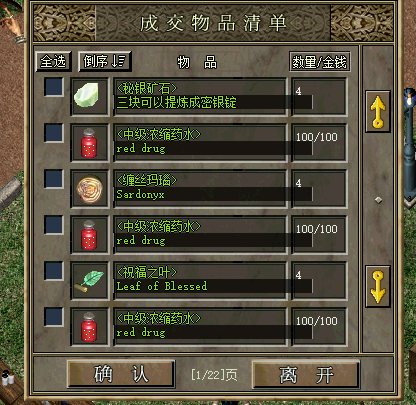Click the 确认 confirm button
This screenshot has height=405, width=416.
[121, 374]
